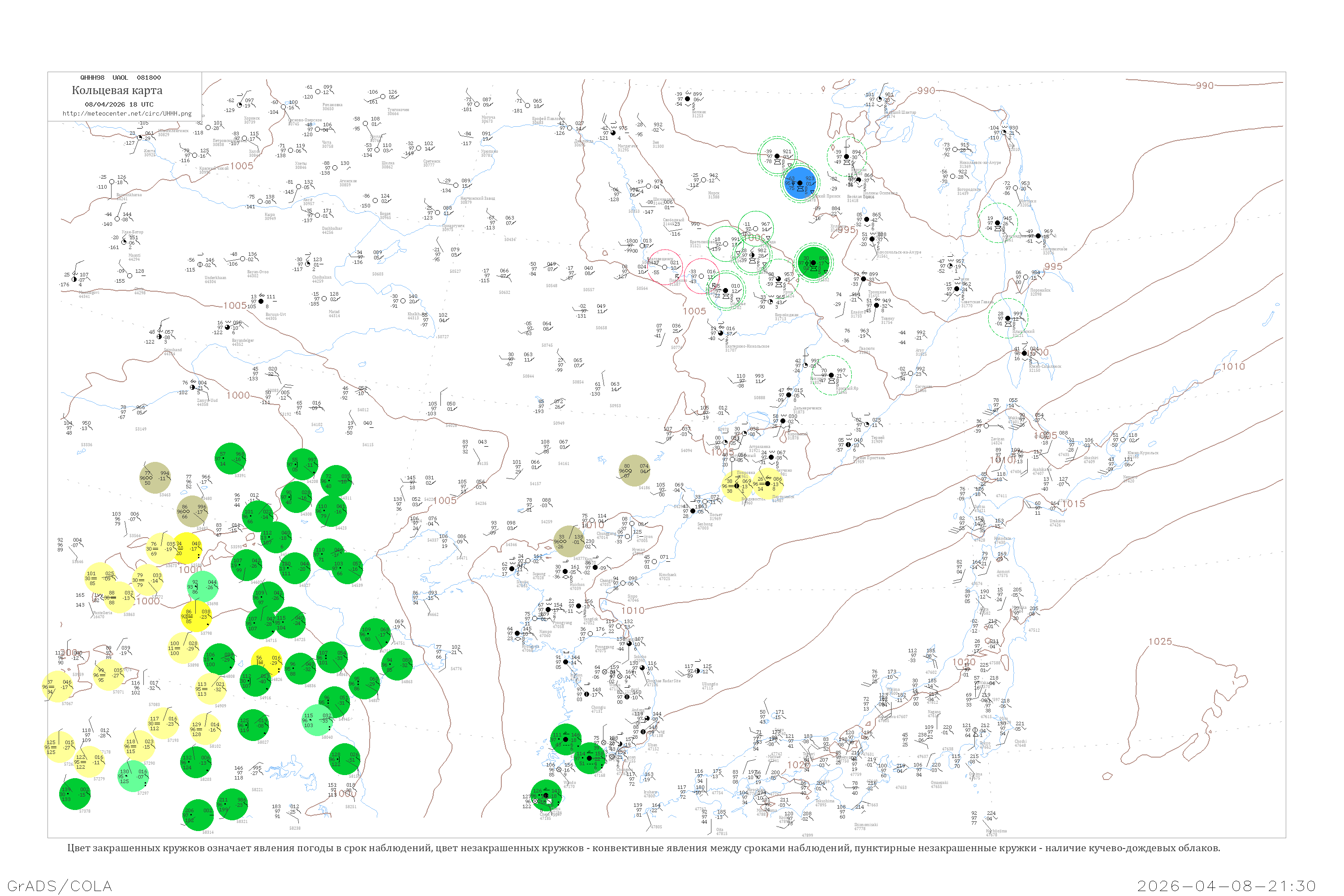This screenshot has height=896, width=1344.
Task: Click the 2026-04-08-21:30 timestamp
Action: 1226,886
